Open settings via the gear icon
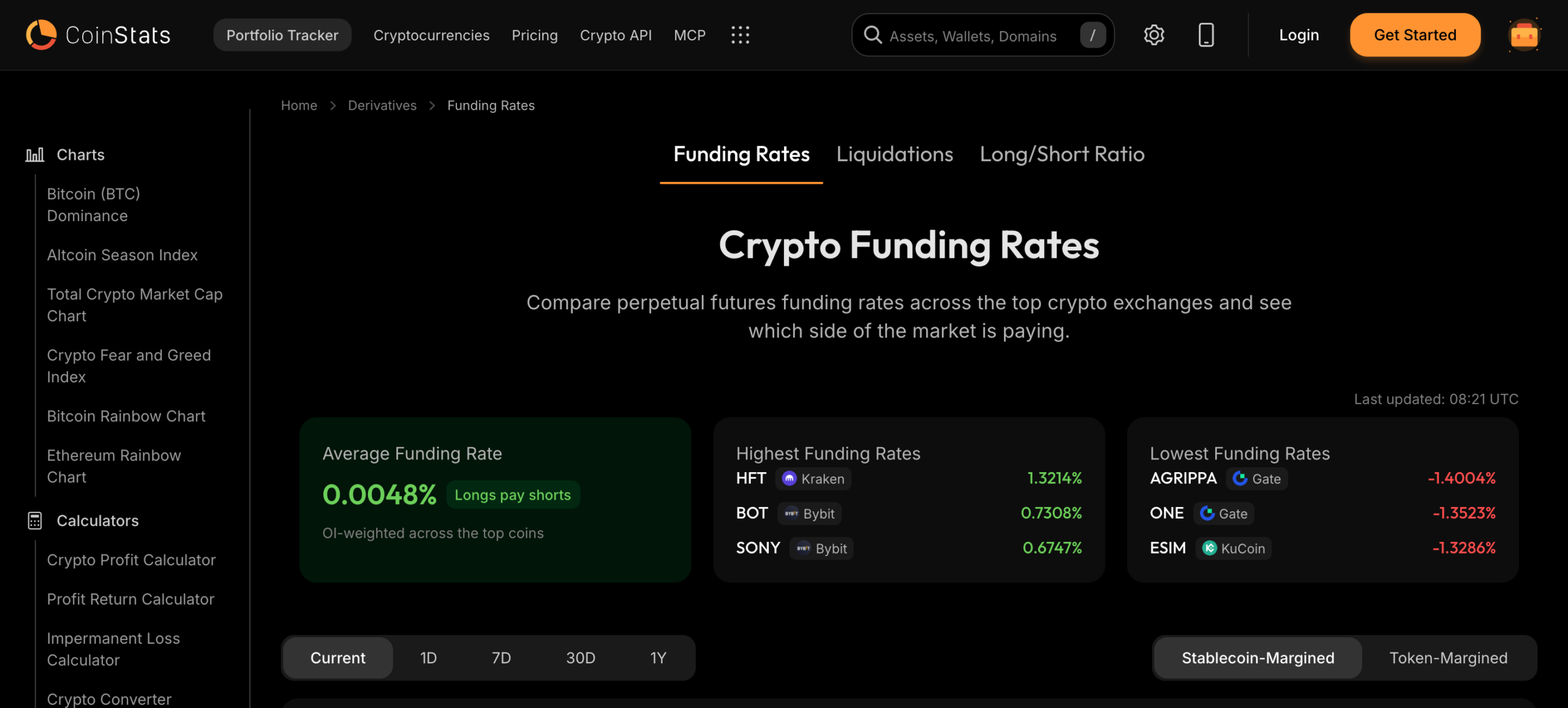 [x=1154, y=35]
